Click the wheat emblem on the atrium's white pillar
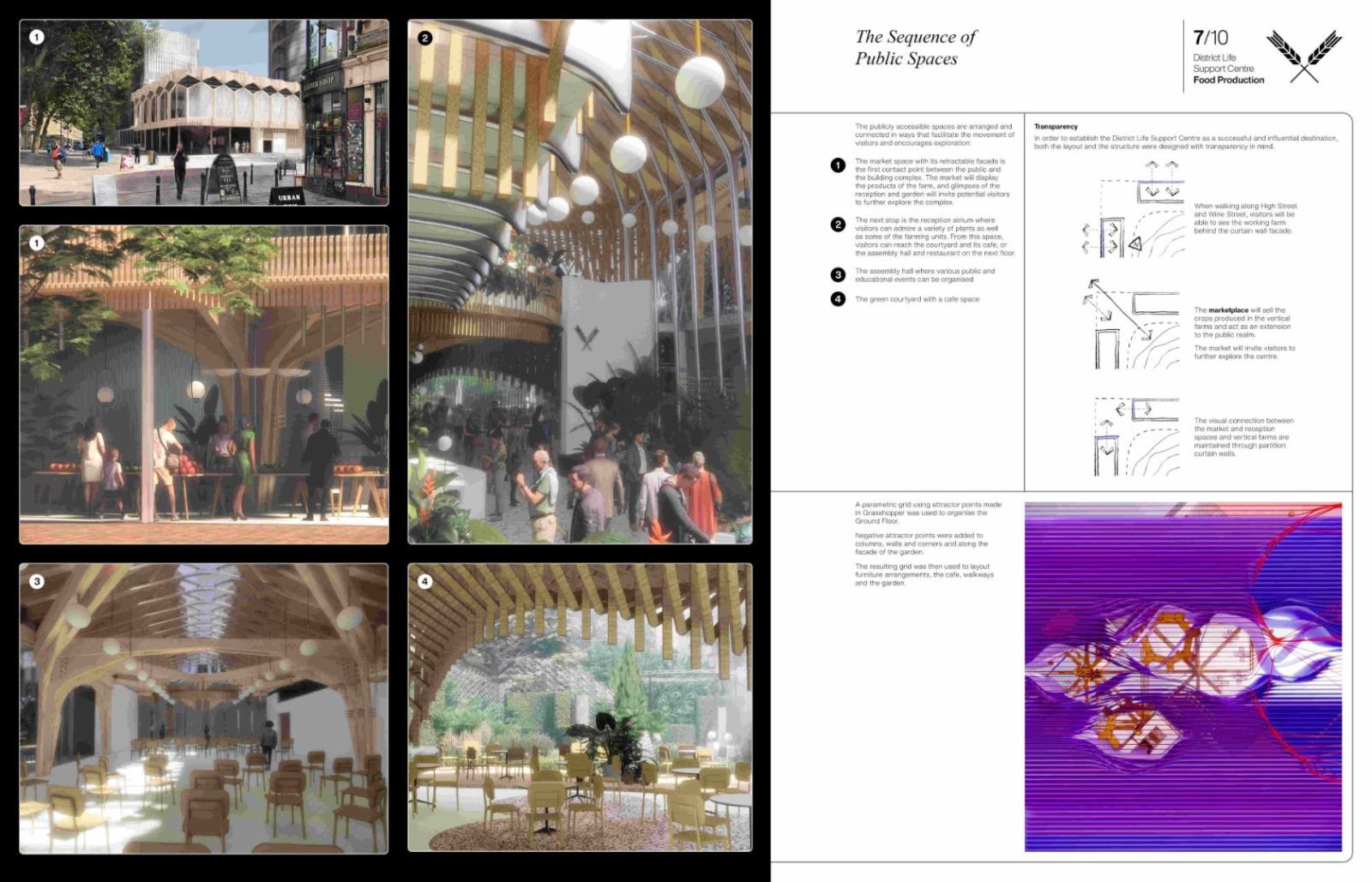Viewport: 1372px width, 882px height. [x=587, y=338]
